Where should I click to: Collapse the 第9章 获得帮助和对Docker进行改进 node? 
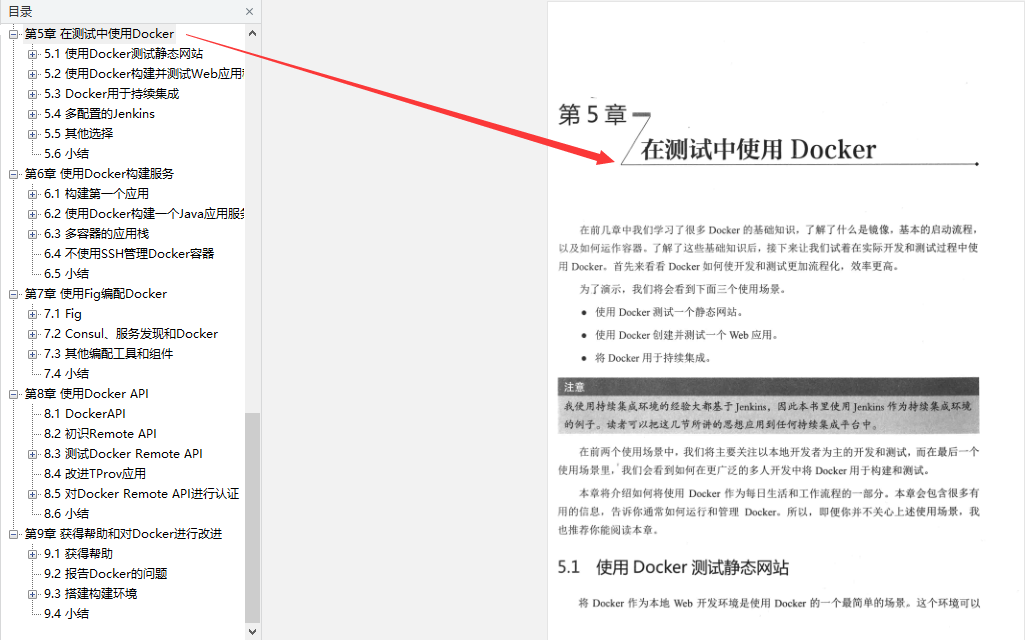[x=13, y=534]
